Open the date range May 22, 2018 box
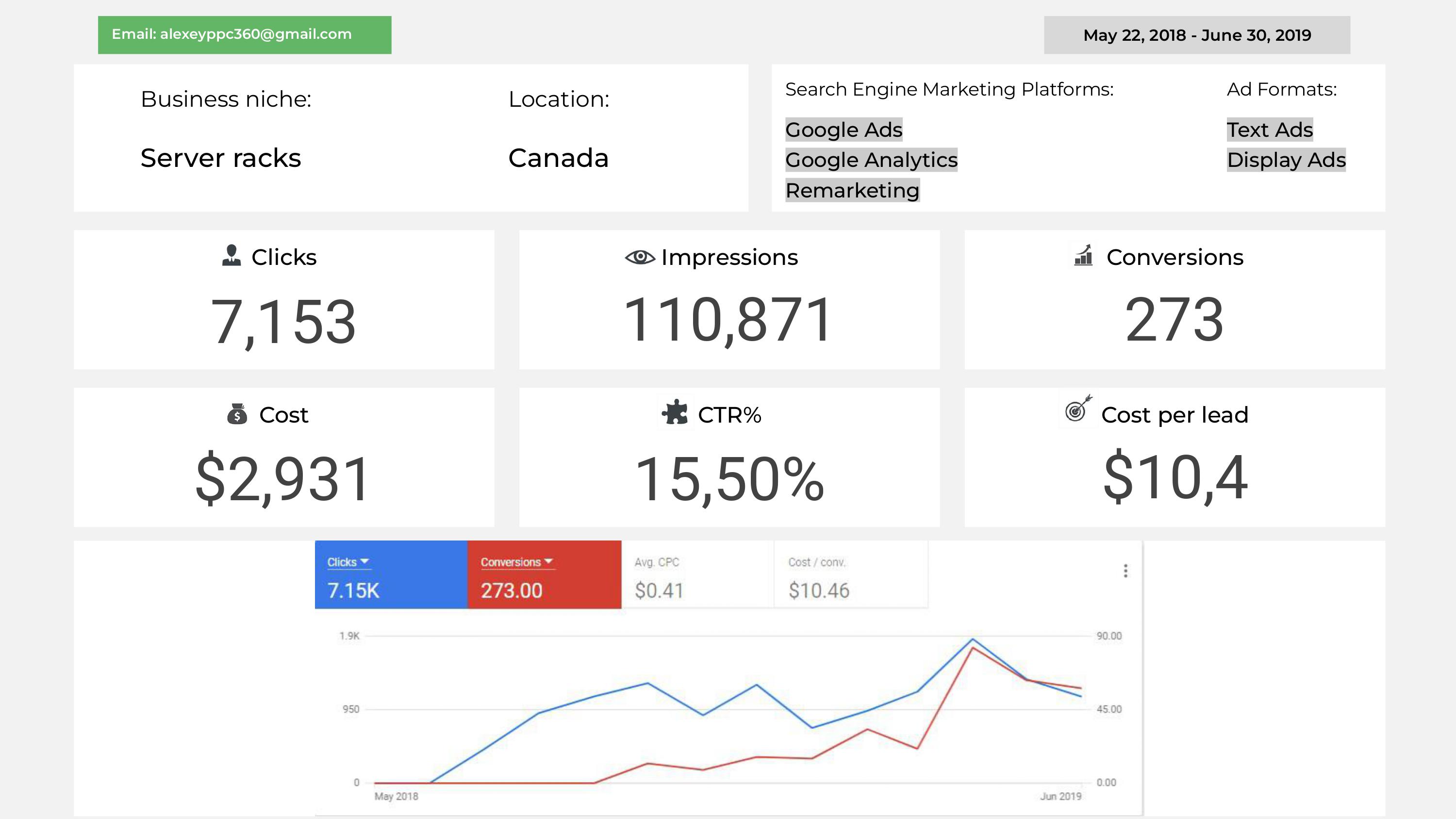 pos(1196,35)
